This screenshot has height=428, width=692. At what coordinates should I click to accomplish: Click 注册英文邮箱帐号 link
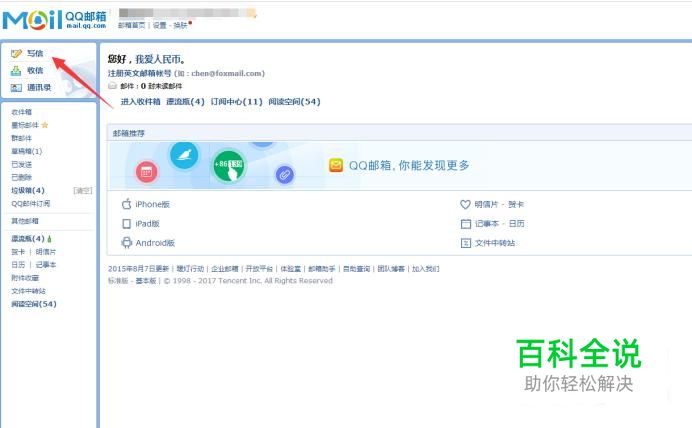tap(139, 73)
